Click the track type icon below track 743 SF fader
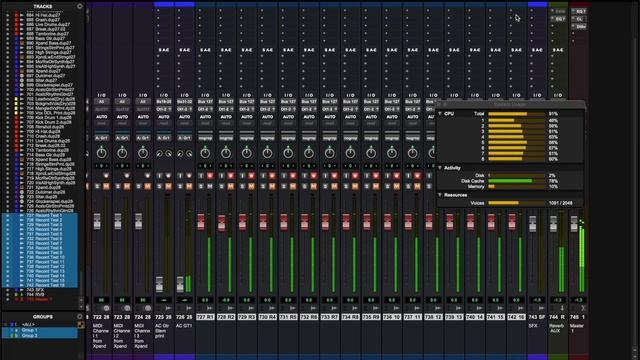The image size is (640, 360). click(542, 308)
